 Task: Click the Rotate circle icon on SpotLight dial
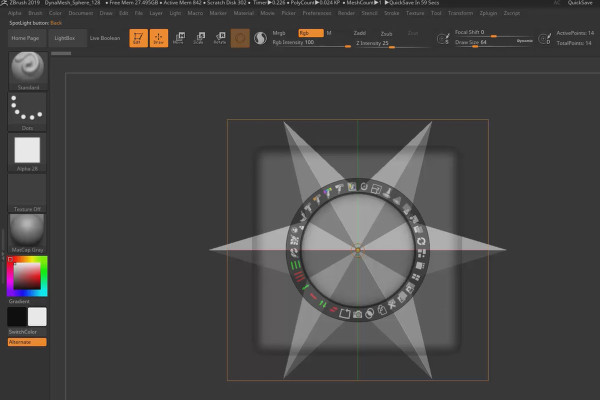pyautogui.click(x=364, y=187)
